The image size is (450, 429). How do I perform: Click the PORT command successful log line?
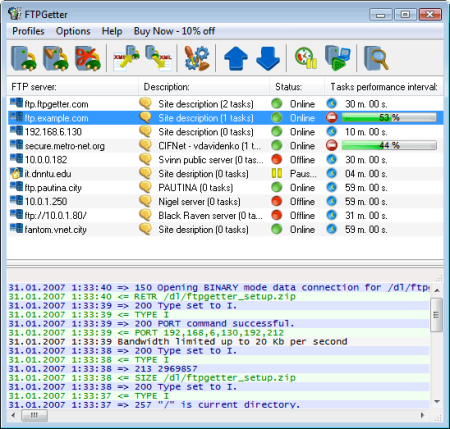click(219, 323)
